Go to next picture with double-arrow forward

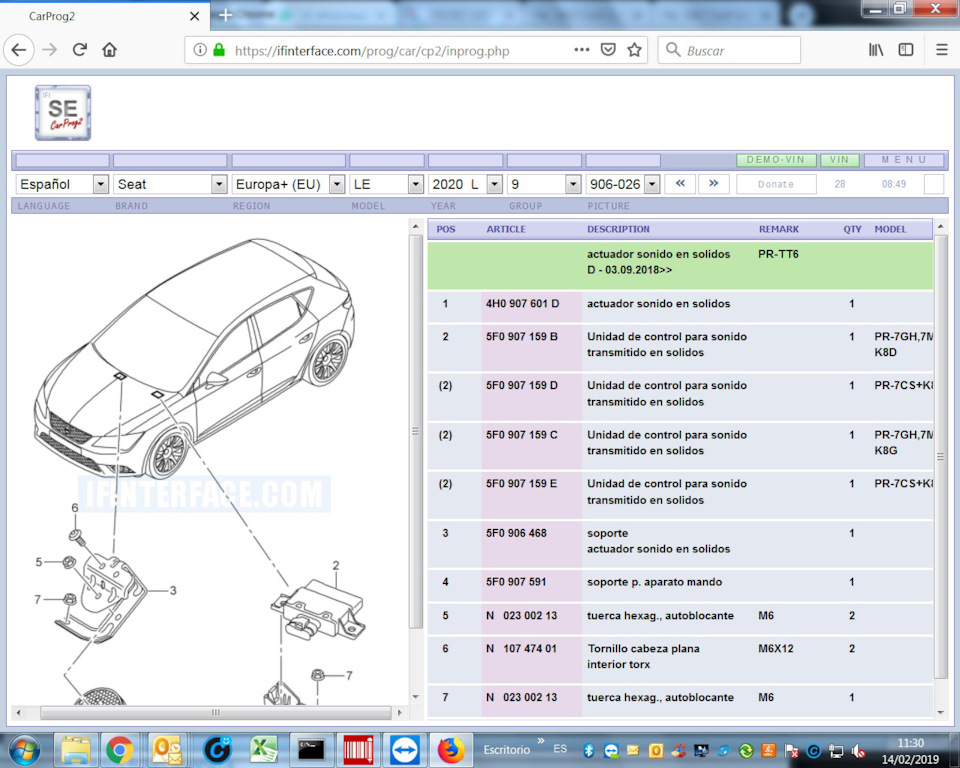tap(713, 183)
